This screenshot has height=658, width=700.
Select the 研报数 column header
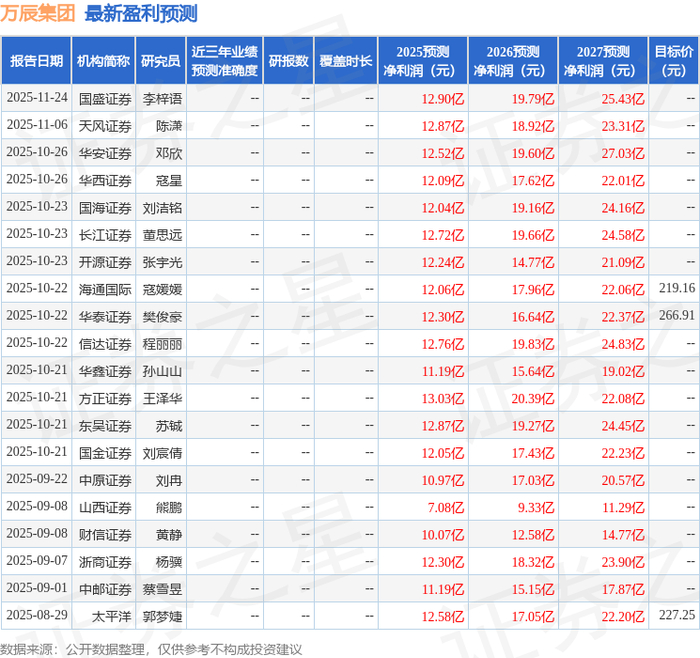(288, 61)
